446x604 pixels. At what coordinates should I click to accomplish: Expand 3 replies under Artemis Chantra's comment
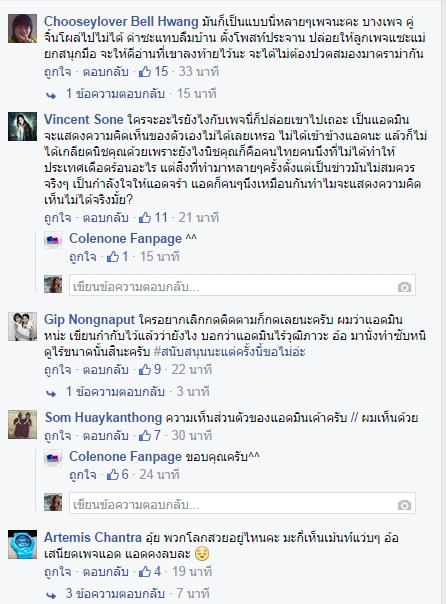115,593
